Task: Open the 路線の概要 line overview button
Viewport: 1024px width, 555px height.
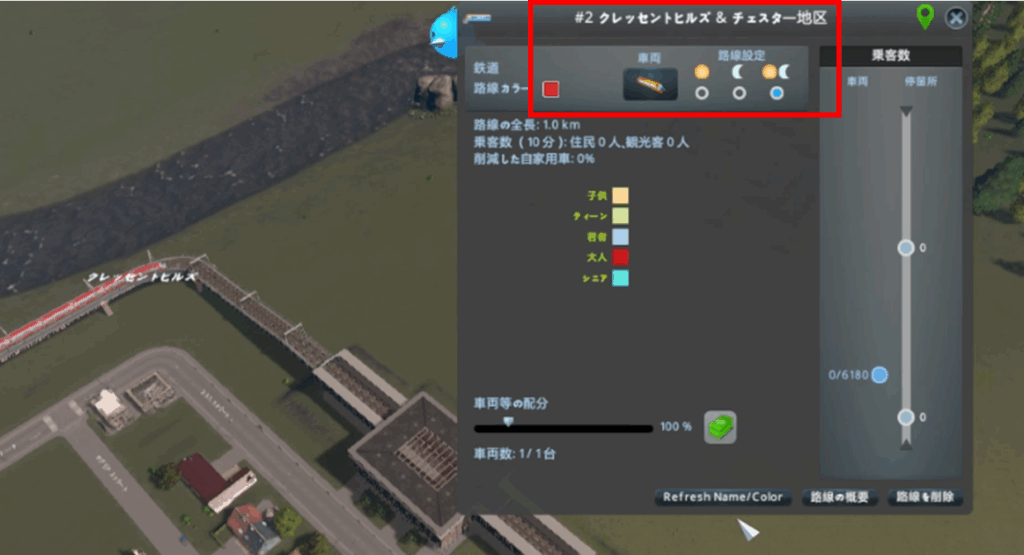Action: pyautogui.click(x=839, y=497)
